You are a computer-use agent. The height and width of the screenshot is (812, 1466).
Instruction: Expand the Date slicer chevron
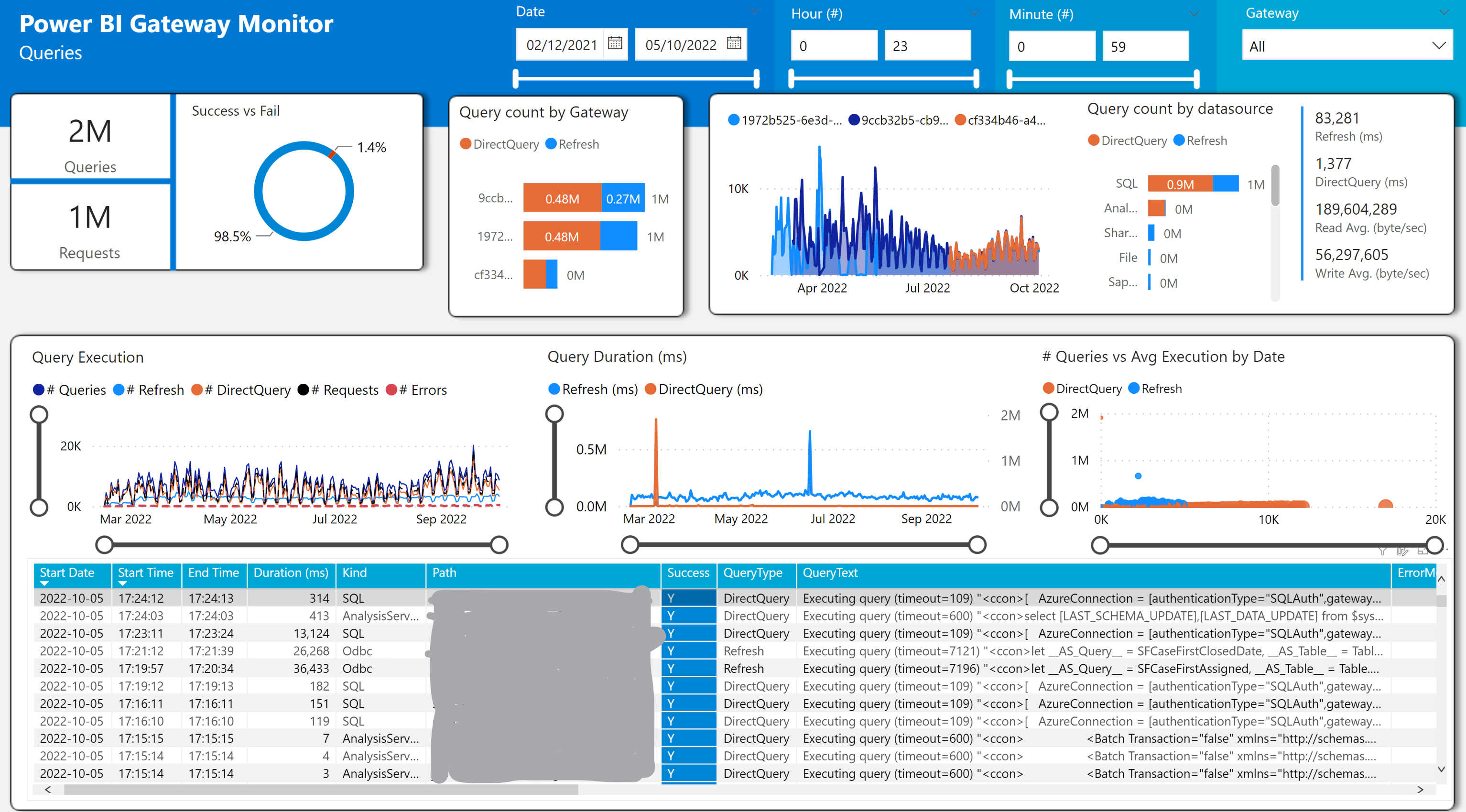point(755,11)
